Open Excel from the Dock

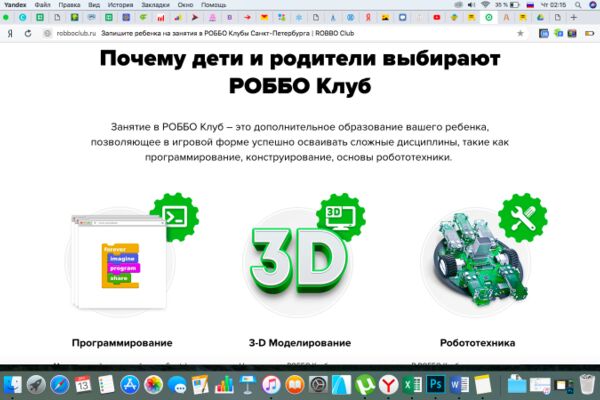412,384
